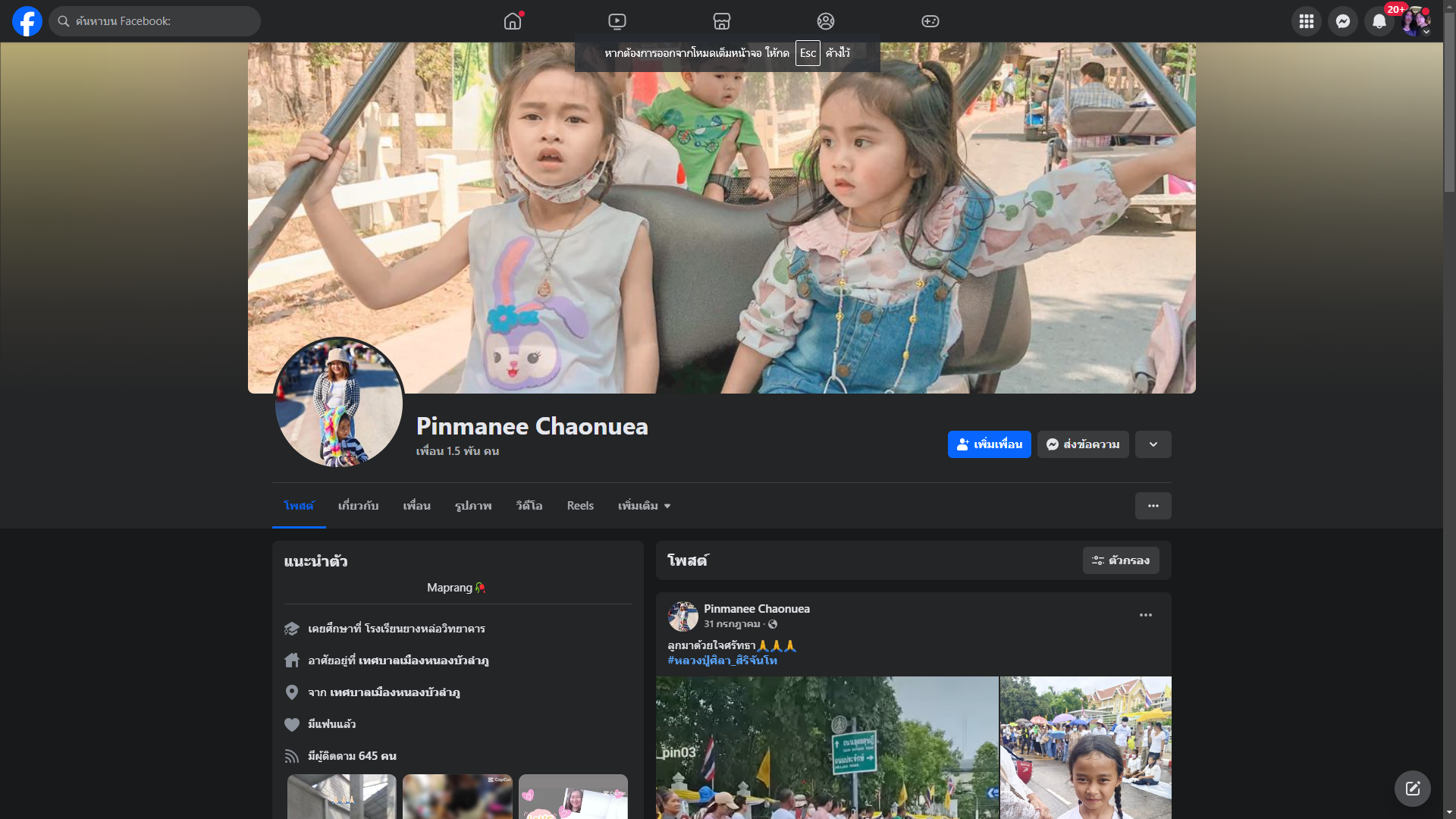Viewport: 1456px width, 819px height.
Task: Expand the chevron dropdown beside ส่งข้อความ
Action: tap(1153, 444)
